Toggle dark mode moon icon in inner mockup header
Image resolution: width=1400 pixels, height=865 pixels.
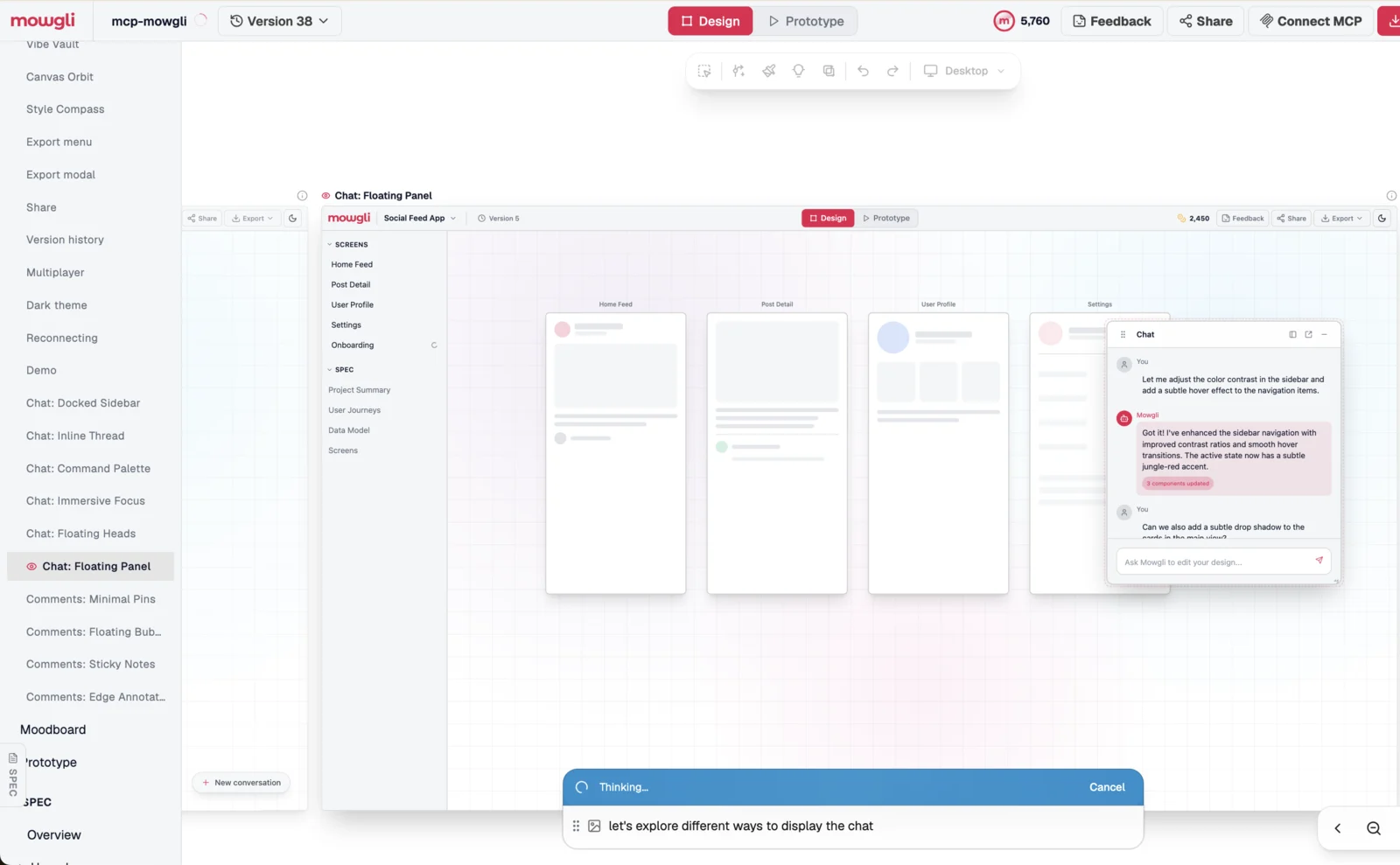(1382, 219)
